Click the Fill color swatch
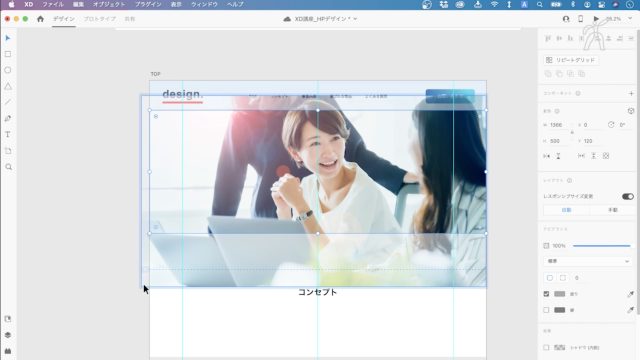The image size is (640, 360). tap(560, 294)
